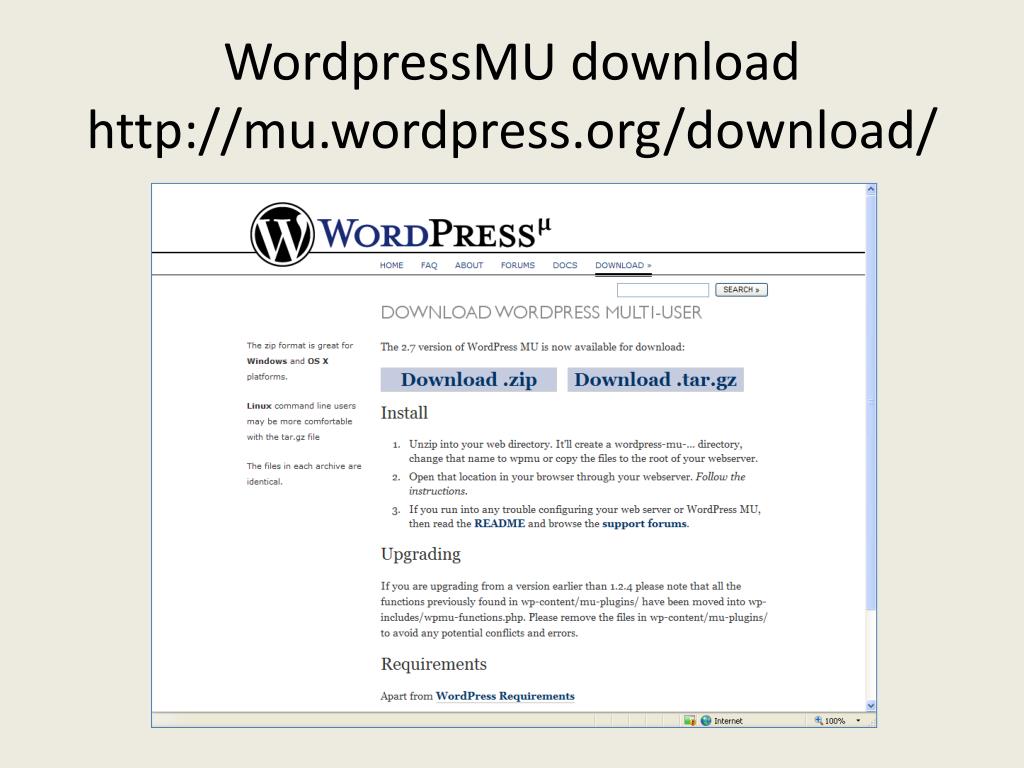
Task: Click the zoom magnifier icon at 100%
Action: coord(818,721)
